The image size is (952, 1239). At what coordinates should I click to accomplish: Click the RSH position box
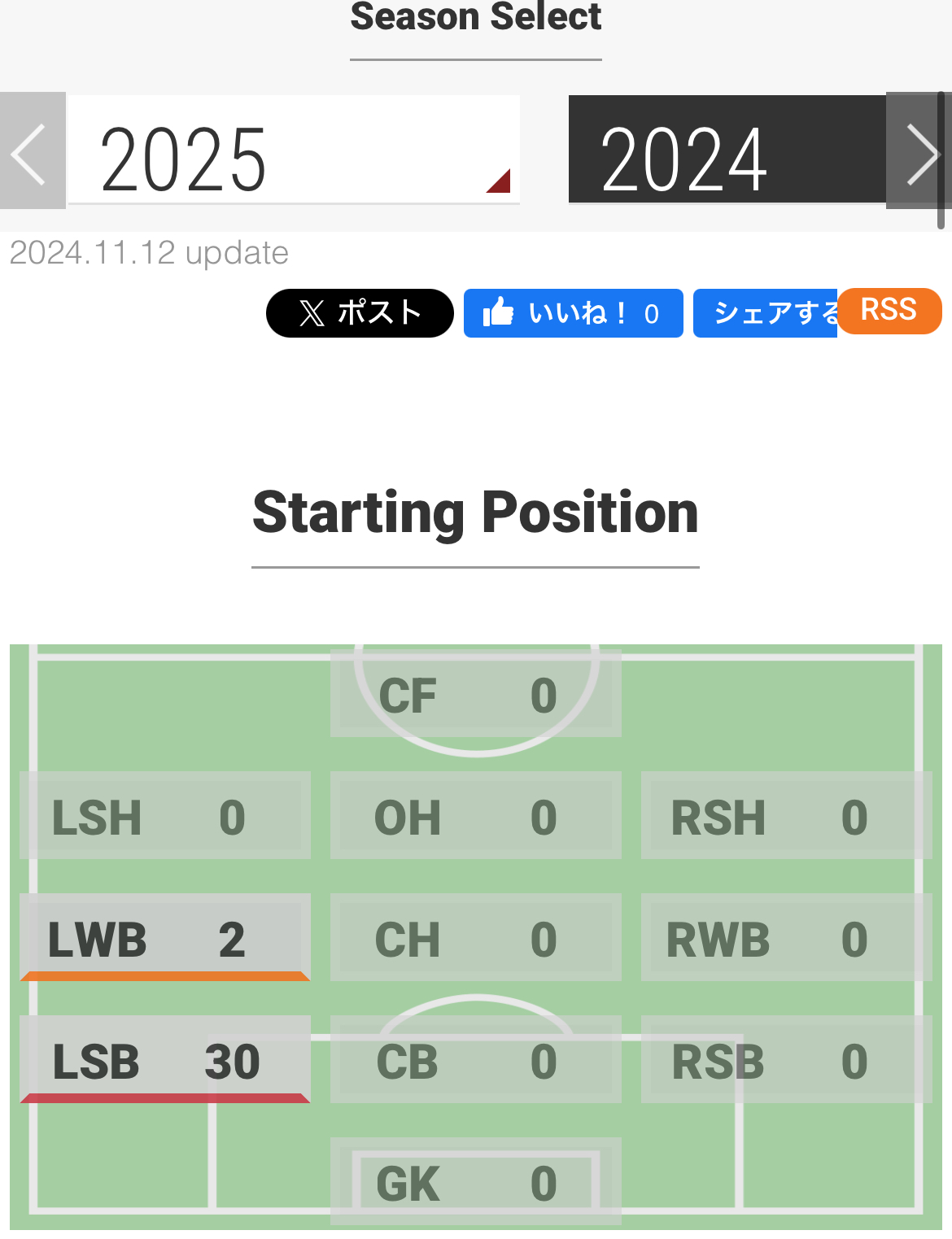click(x=784, y=816)
